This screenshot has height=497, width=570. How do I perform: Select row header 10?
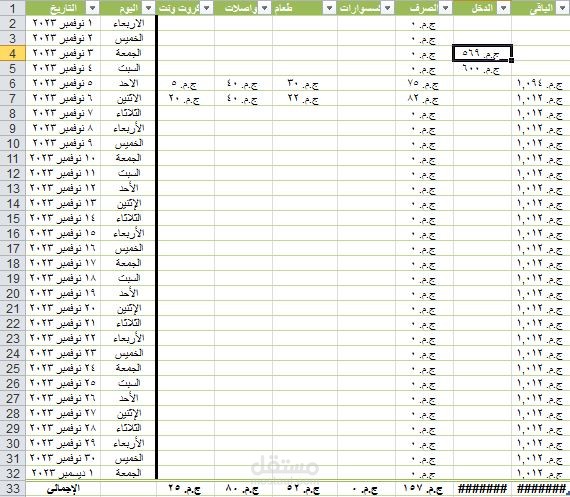(13, 144)
